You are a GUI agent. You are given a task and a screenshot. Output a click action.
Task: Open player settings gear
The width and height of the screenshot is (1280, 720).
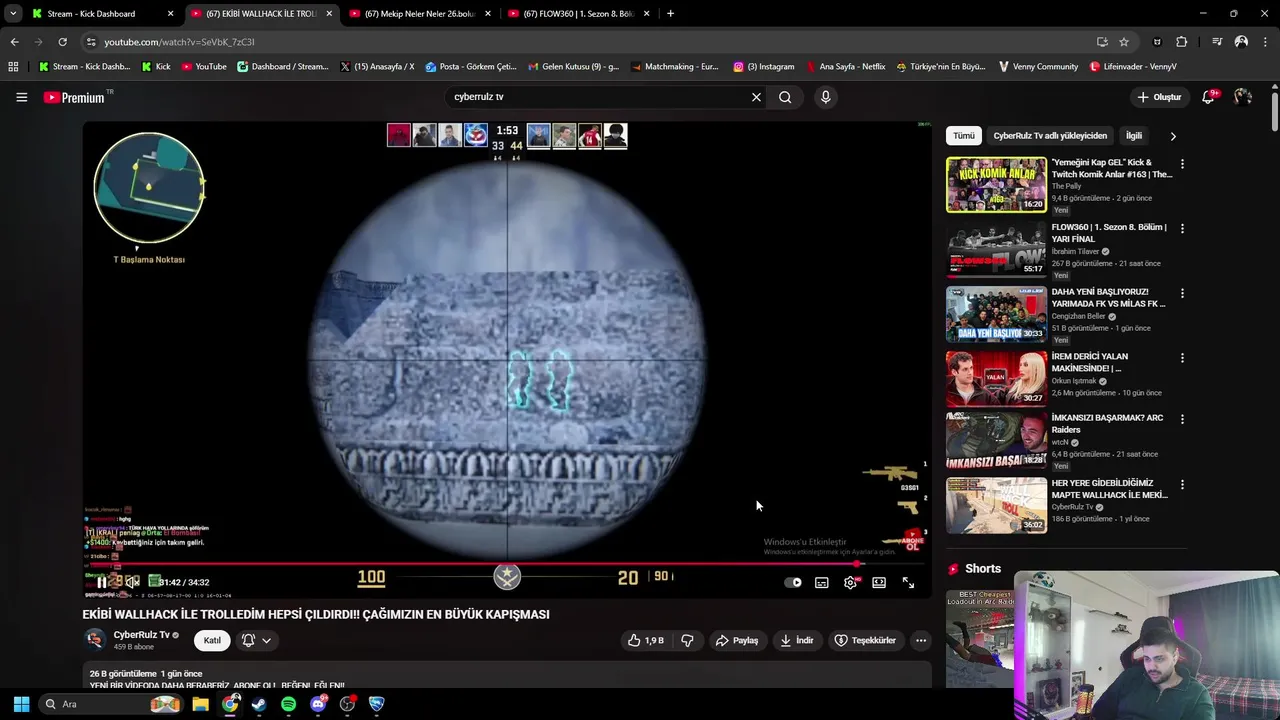pyautogui.click(x=850, y=582)
